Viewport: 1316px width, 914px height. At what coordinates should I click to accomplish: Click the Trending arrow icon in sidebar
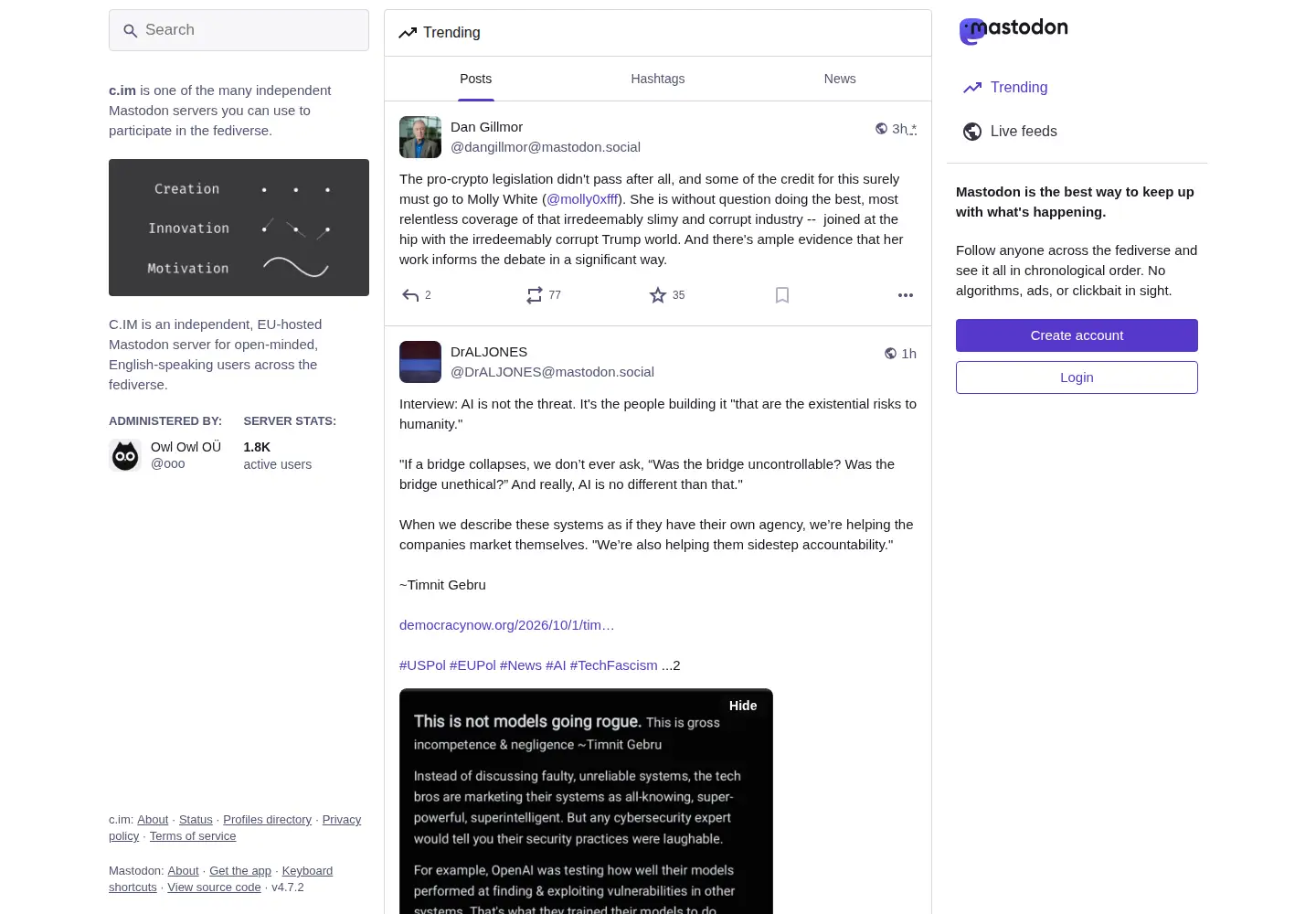click(972, 88)
